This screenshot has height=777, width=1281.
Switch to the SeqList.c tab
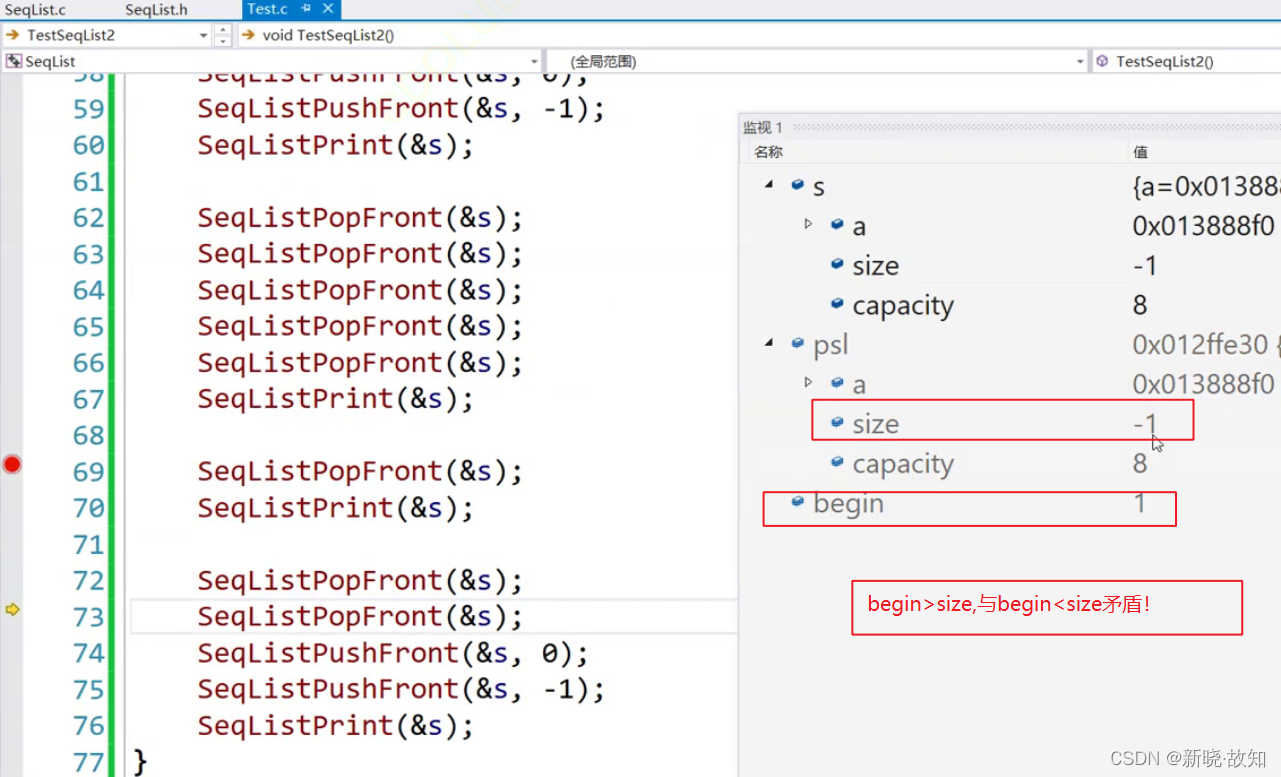click(x=35, y=9)
